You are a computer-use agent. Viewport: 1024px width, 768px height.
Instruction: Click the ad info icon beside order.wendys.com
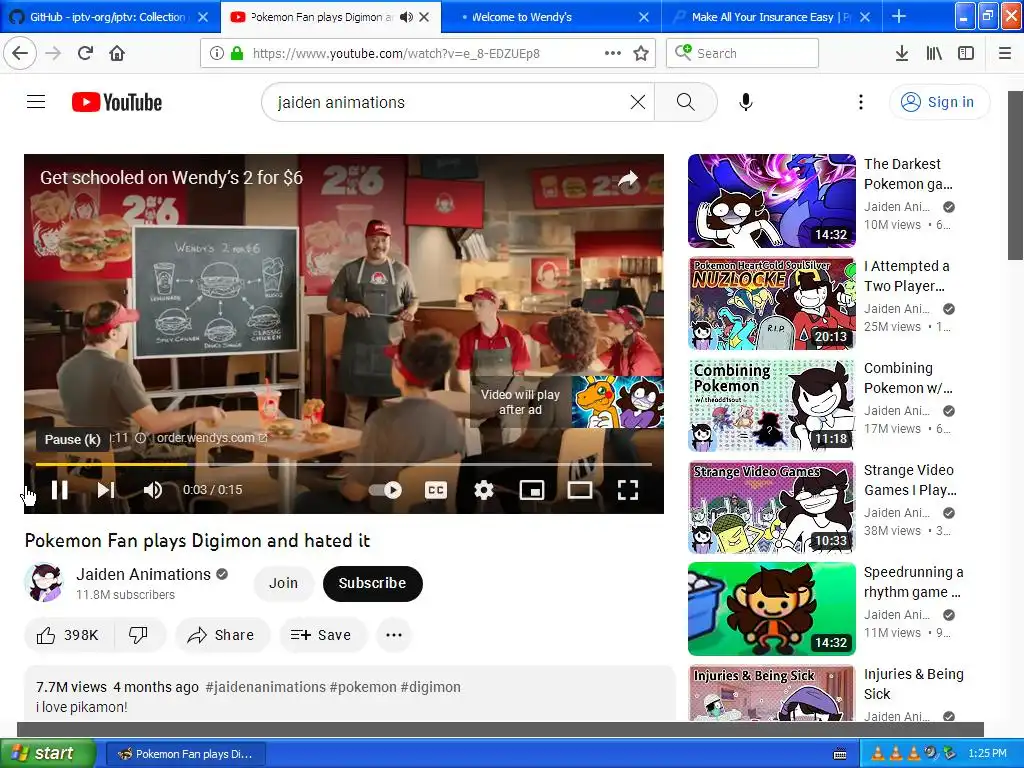point(140,438)
